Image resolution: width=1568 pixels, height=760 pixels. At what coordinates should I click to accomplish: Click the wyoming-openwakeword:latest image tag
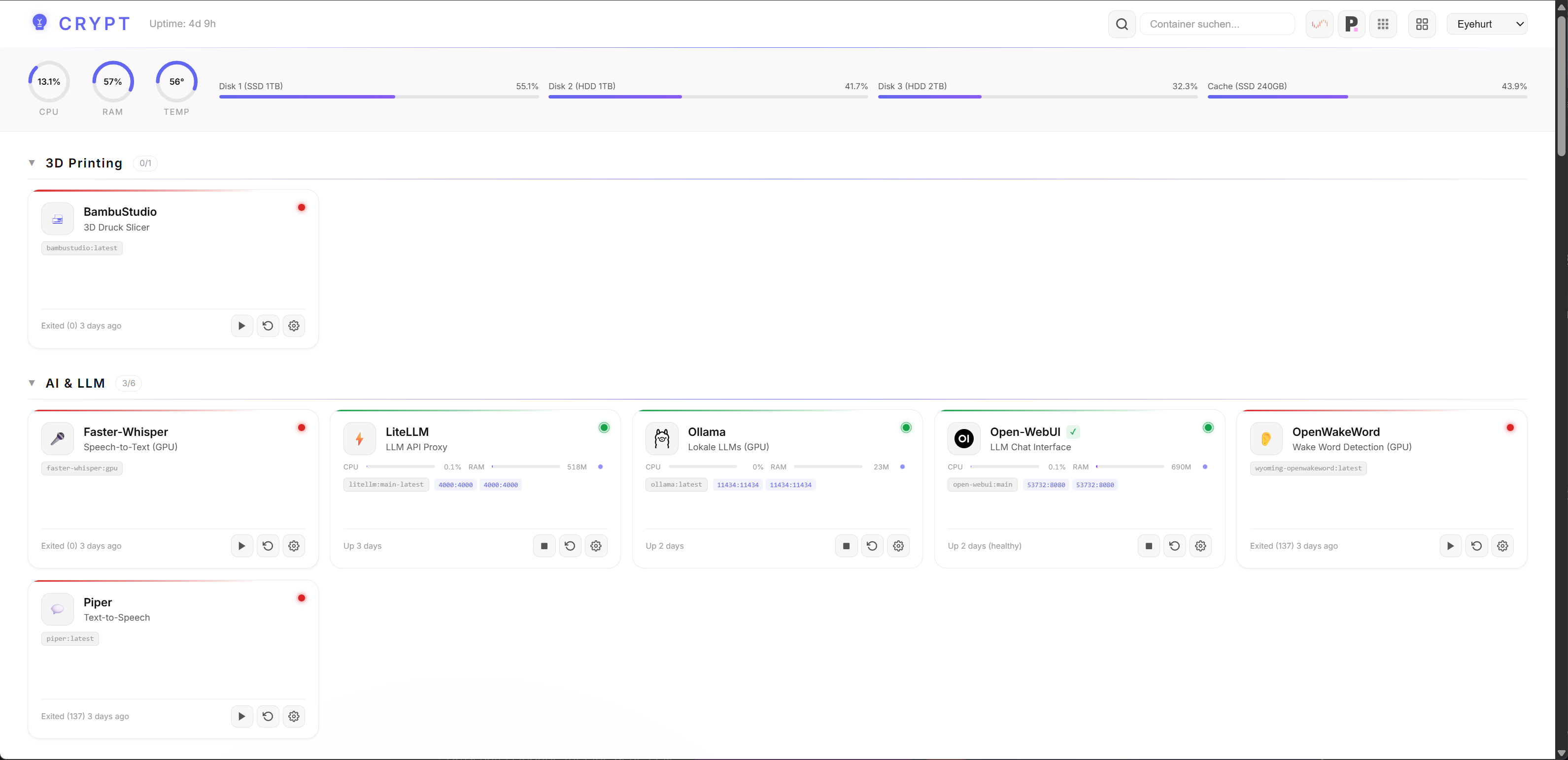pyautogui.click(x=1308, y=468)
